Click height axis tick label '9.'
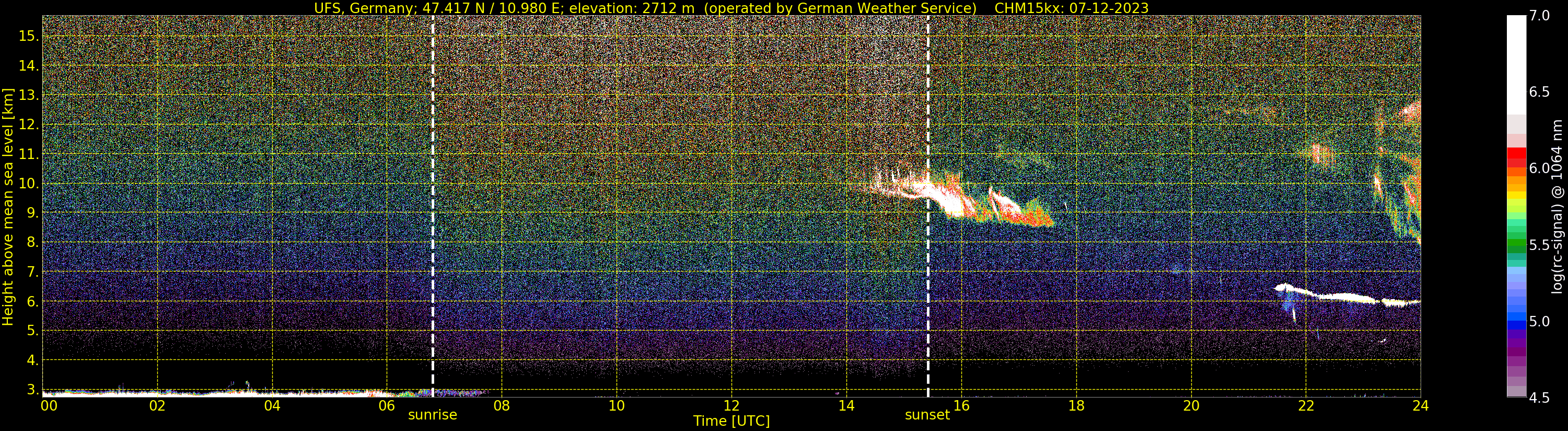Image resolution: width=1568 pixels, height=431 pixels. pos(32,213)
